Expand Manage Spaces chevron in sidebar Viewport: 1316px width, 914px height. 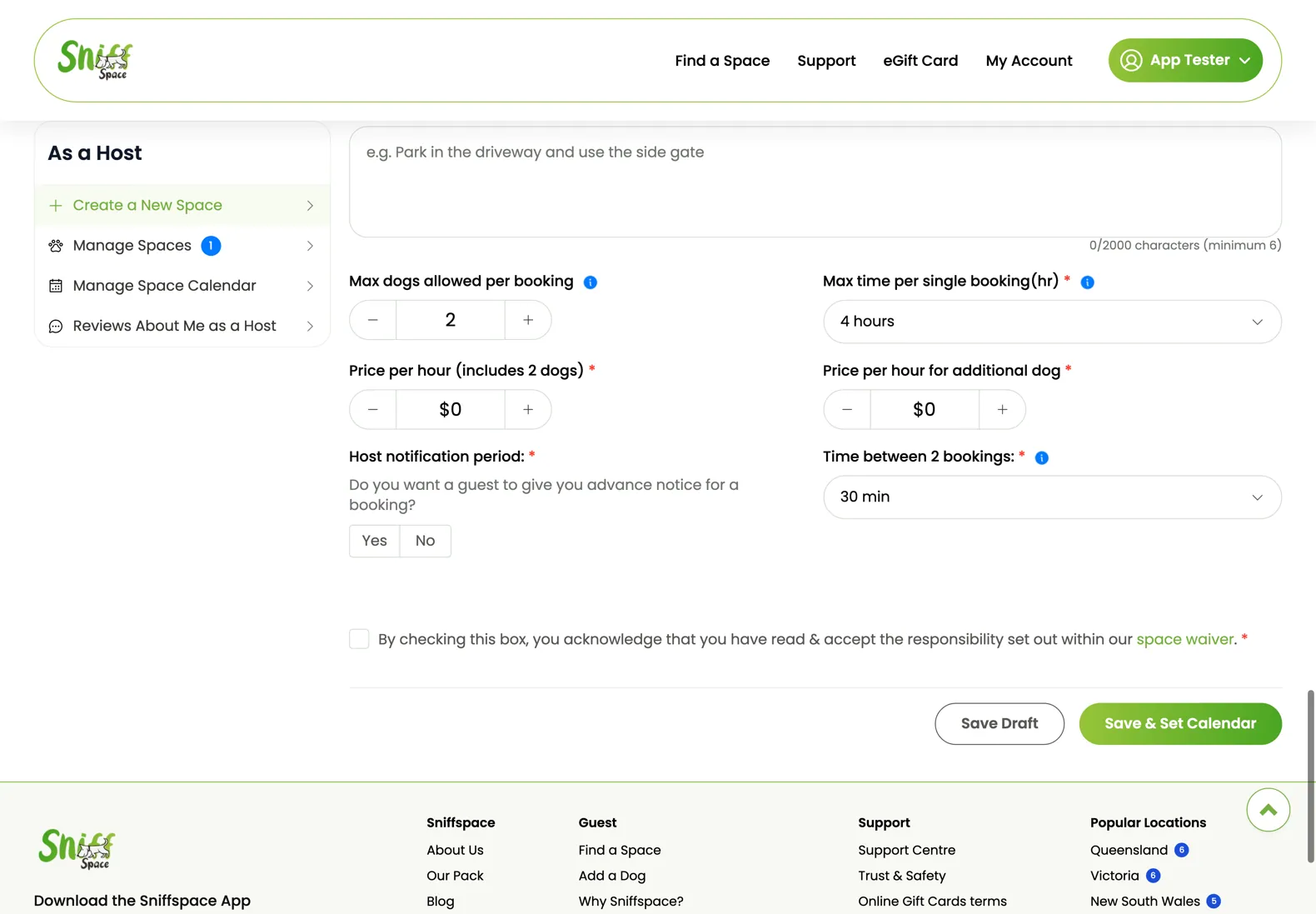click(310, 246)
